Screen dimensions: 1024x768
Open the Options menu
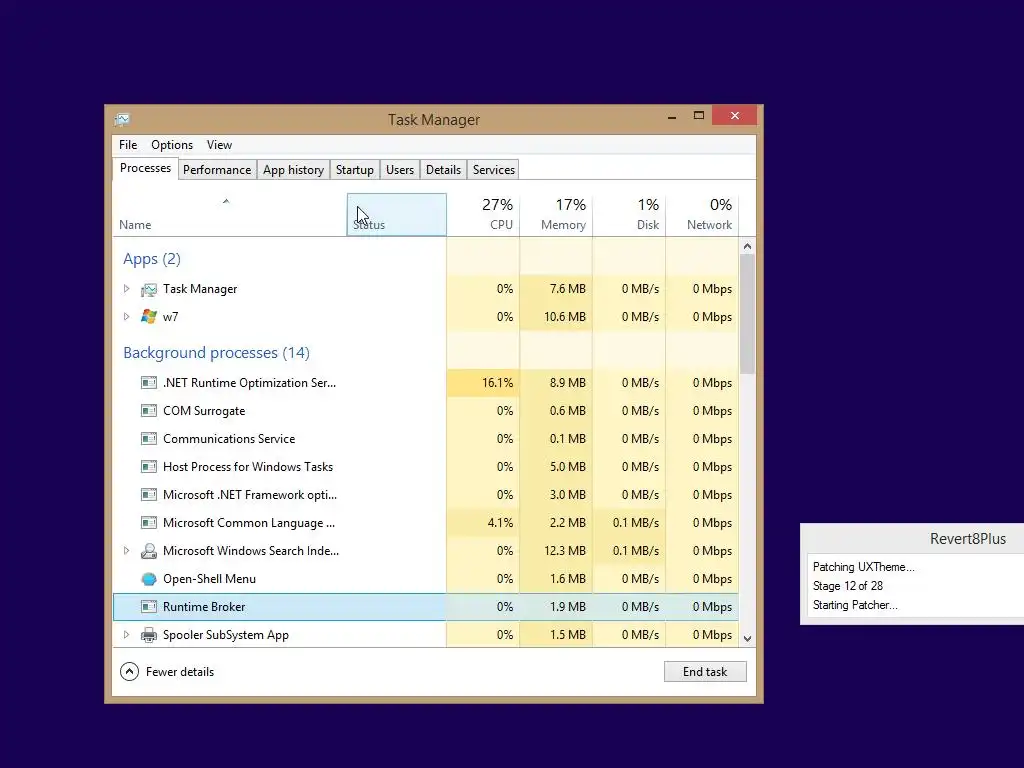click(x=172, y=145)
